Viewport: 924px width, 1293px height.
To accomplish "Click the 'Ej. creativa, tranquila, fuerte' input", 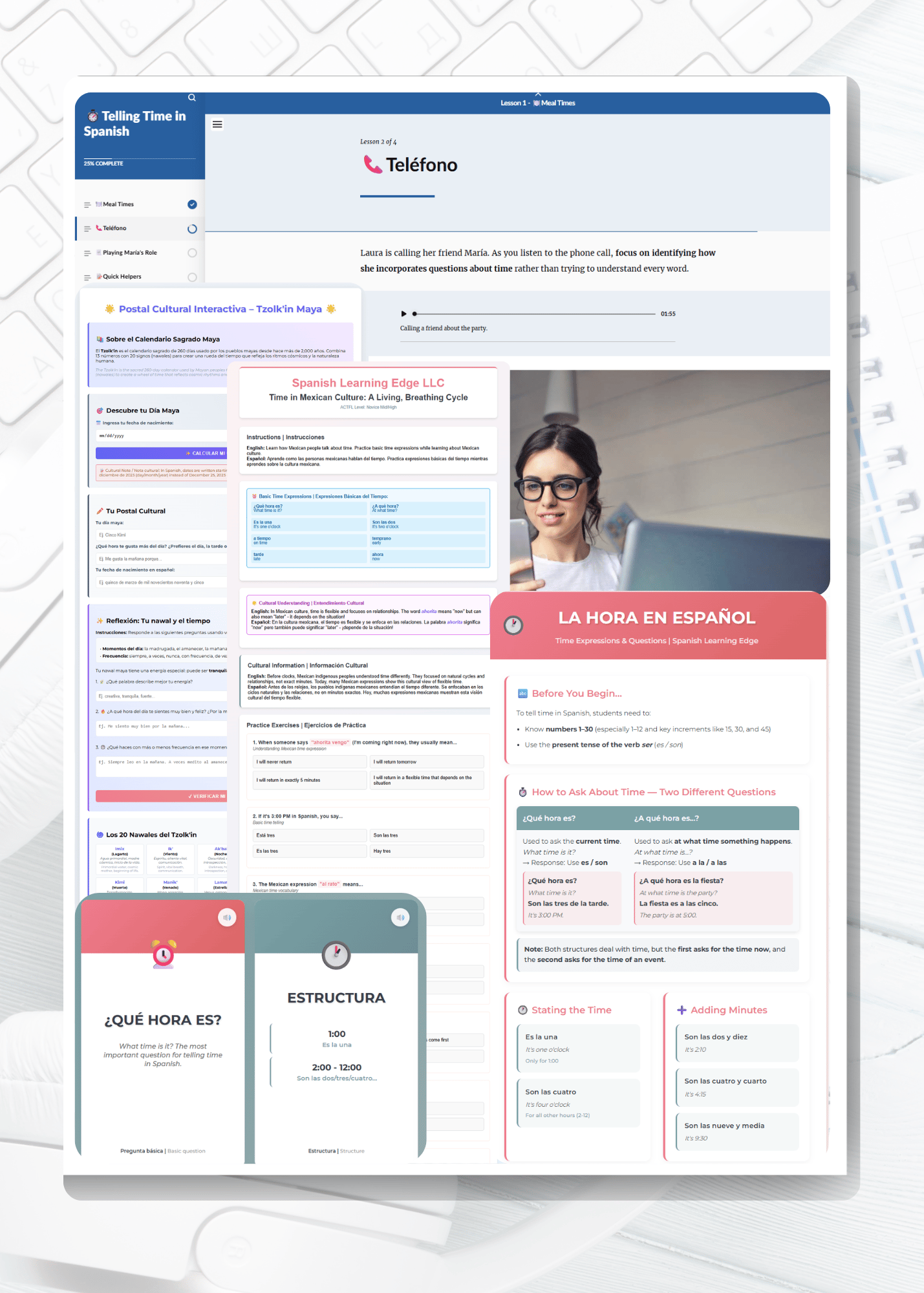I will pos(162,696).
